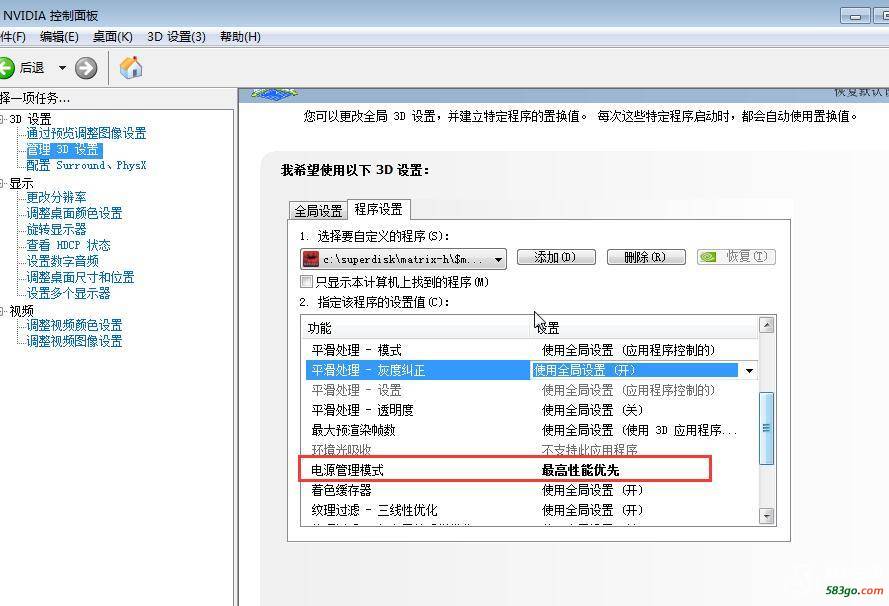
Task: Click the settings list scroll down arrow
Action: coord(767,516)
